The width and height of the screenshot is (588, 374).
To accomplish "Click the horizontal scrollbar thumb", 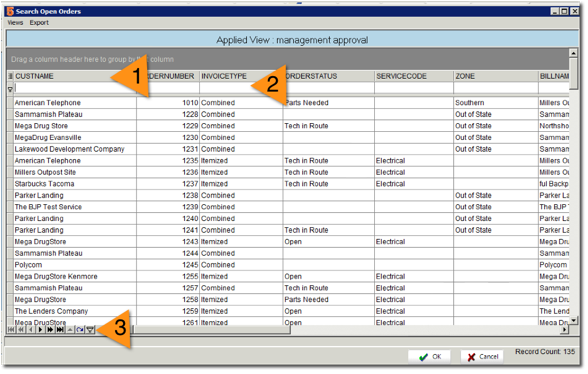I will tap(212, 330).
